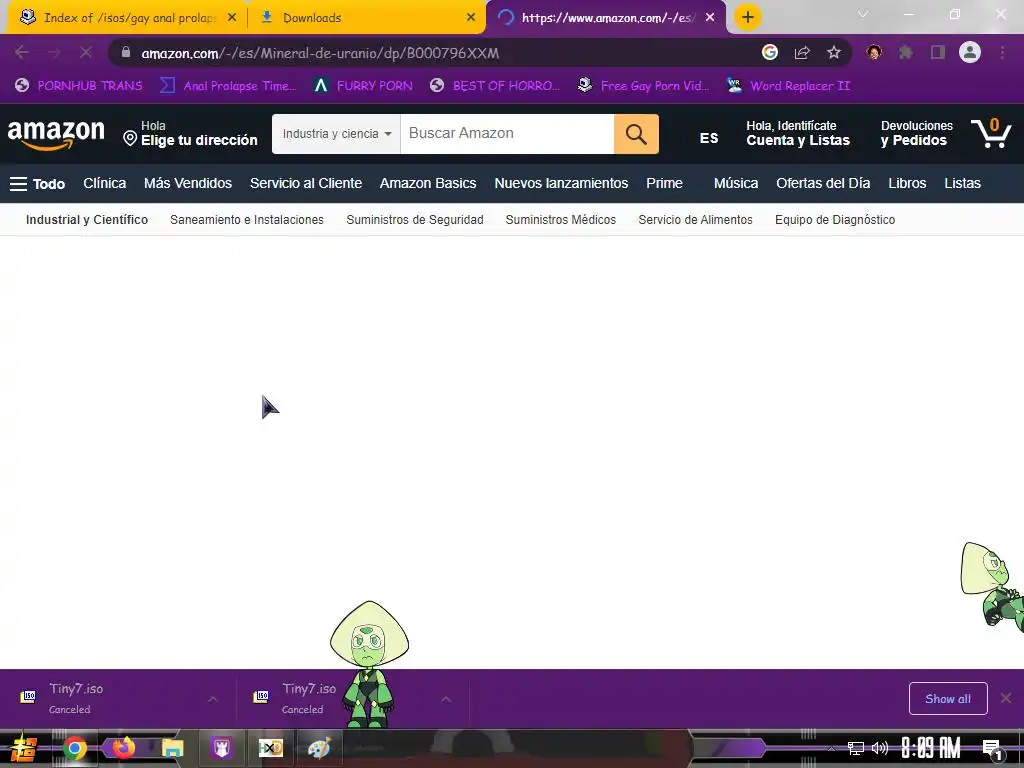The height and width of the screenshot is (768, 1024).
Task: Open Amazon Basics in nav bar
Action: click(428, 184)
